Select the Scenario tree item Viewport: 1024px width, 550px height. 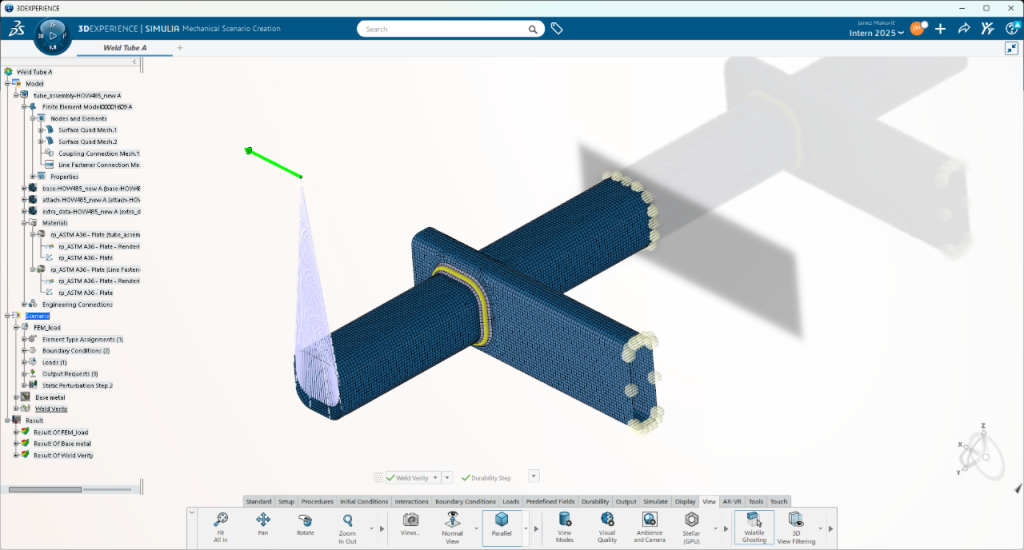(37, 316)
